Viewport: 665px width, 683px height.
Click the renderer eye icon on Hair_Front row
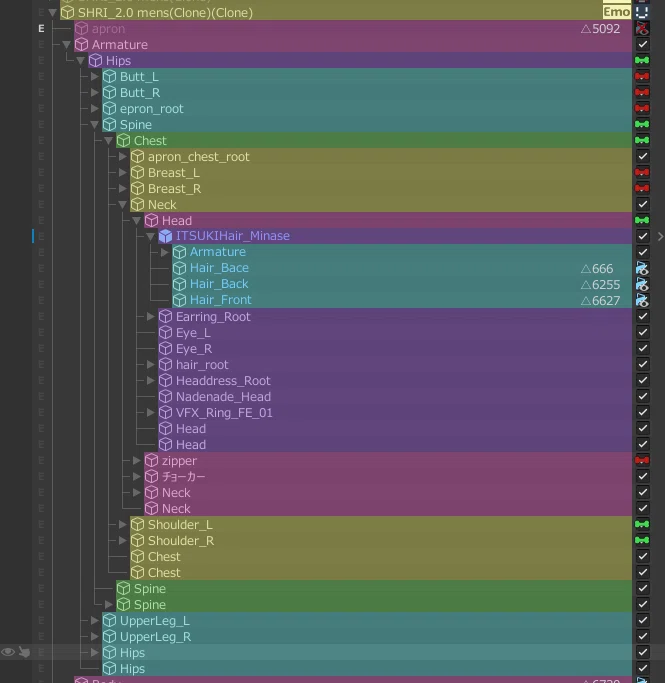click(642, 300)
